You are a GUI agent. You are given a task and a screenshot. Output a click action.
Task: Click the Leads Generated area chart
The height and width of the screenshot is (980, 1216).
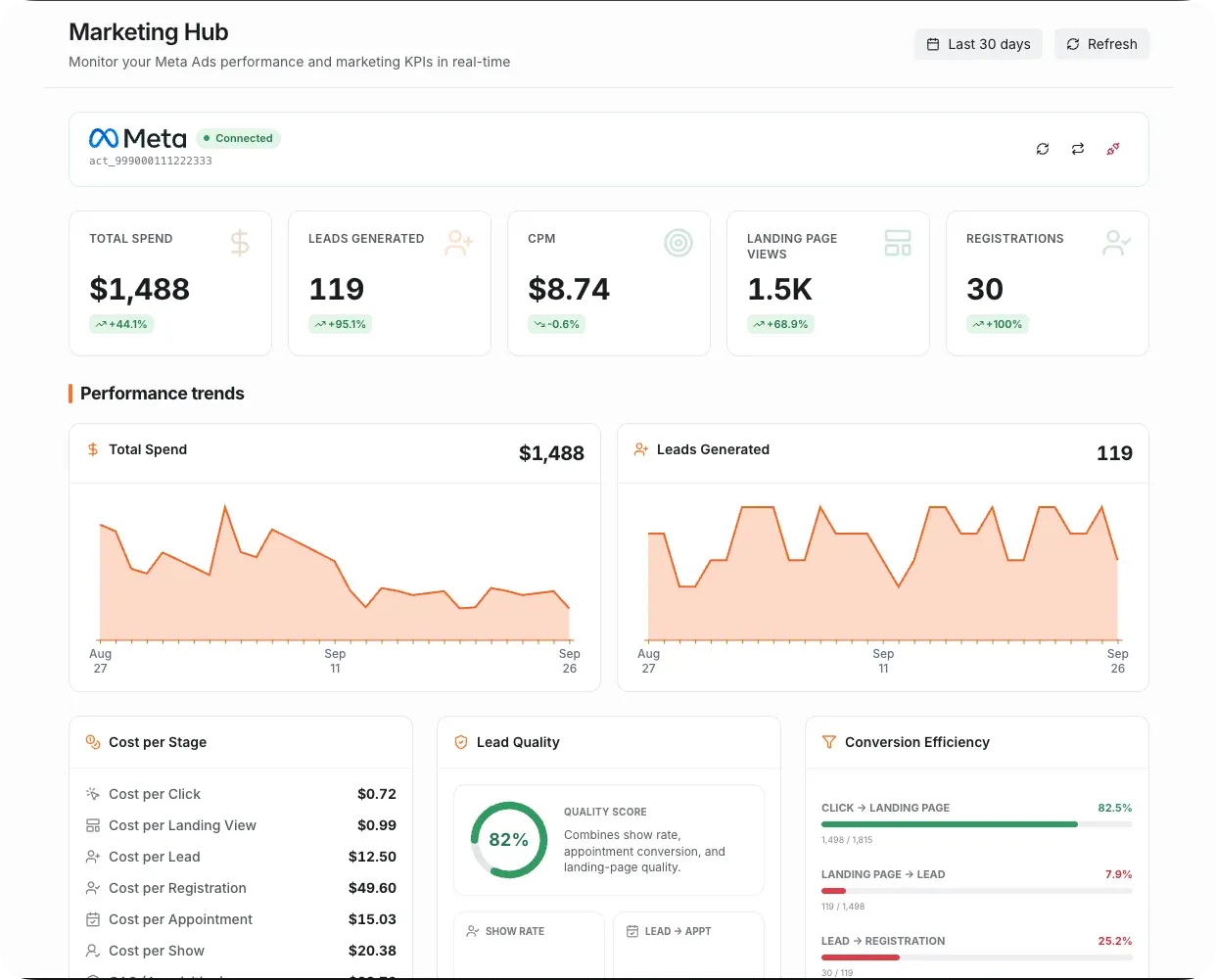883,573
